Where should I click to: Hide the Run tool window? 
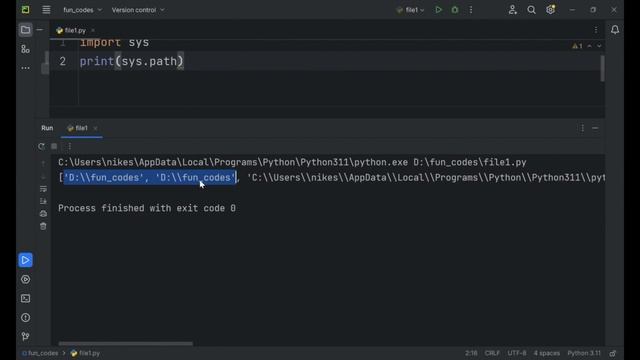pyautogui.click(x=595, y=128)
